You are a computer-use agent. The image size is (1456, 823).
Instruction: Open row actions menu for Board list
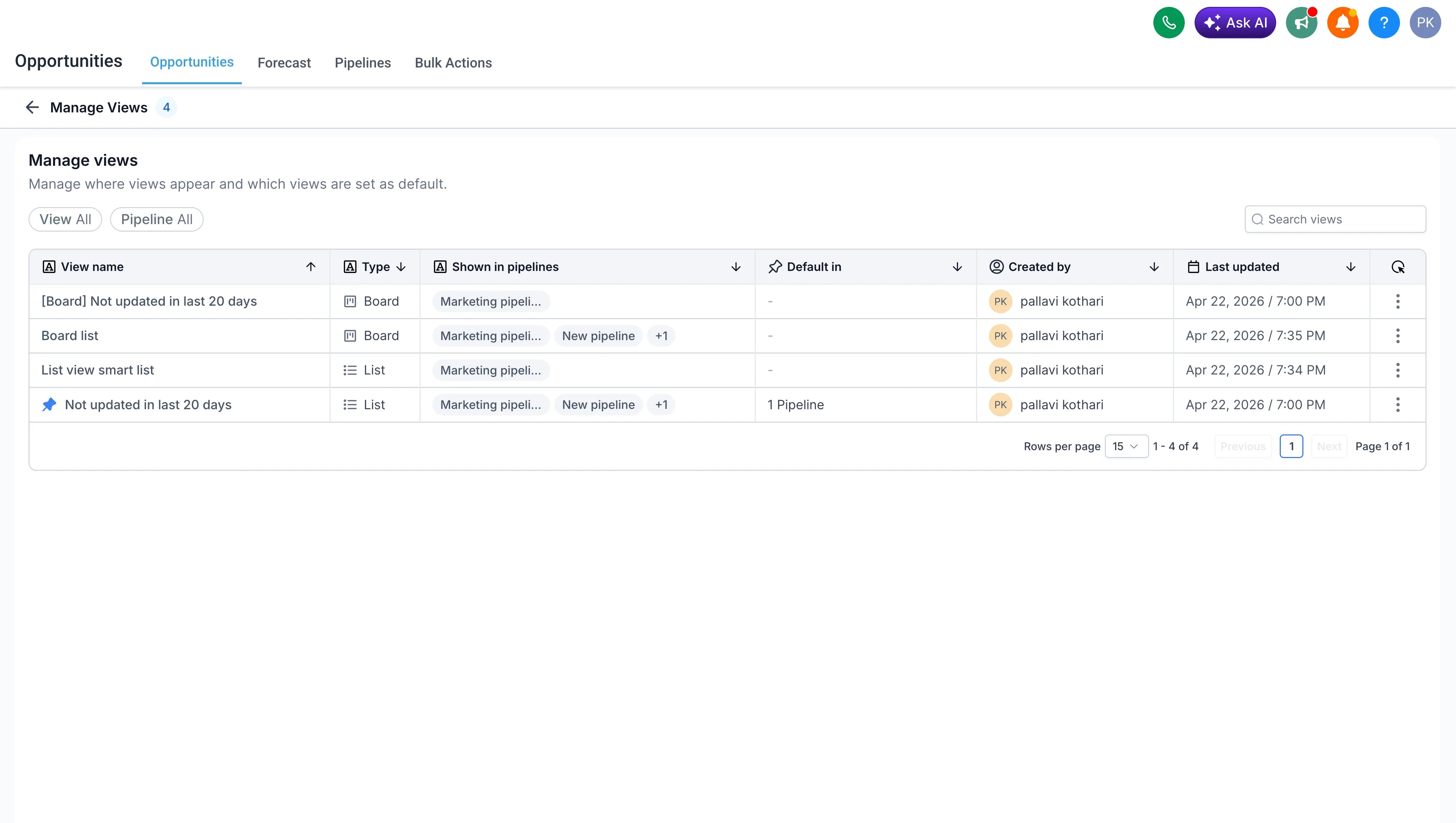coord(1398,335)
